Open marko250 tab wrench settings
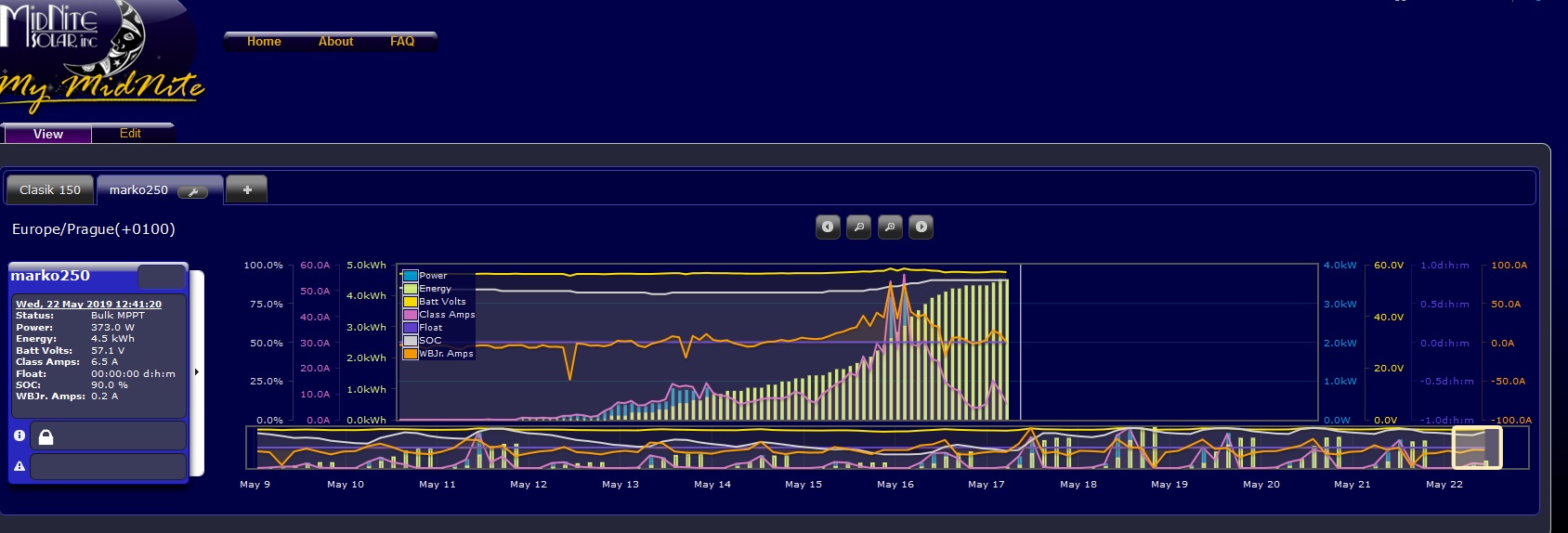The width and height of the screenshot is (1568, 533). [x=192, y=191]
